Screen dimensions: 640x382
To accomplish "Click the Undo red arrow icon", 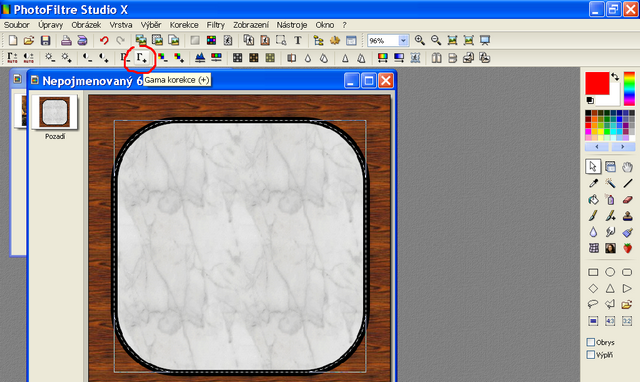I will click(x=104, y=40).
